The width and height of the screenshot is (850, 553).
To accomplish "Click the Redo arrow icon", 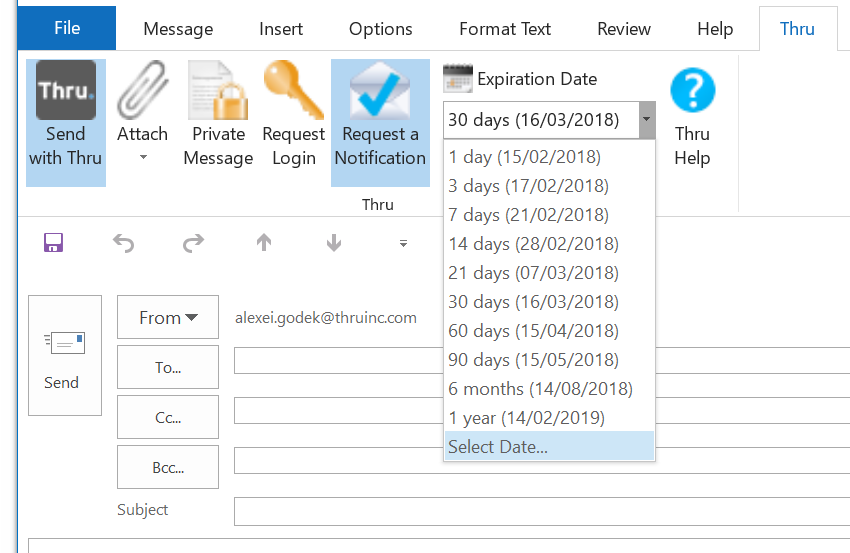I will (193, 243).
